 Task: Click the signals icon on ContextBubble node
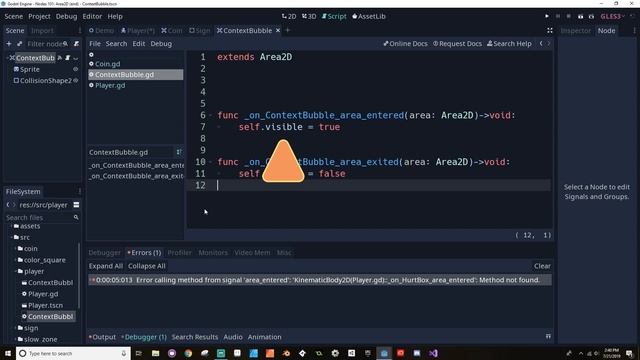coord(60,58)
